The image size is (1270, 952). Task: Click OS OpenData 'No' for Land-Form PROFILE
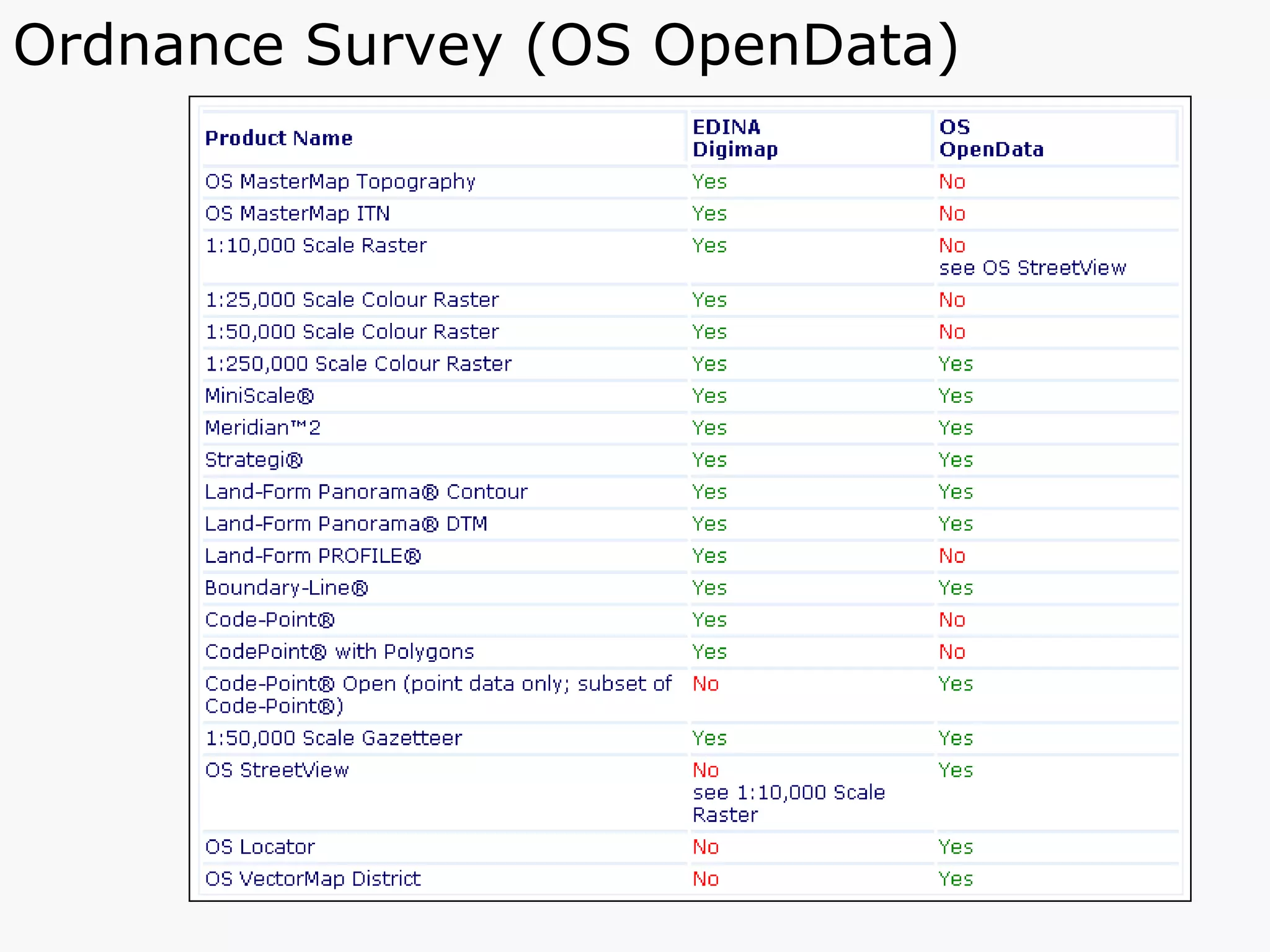952,556
